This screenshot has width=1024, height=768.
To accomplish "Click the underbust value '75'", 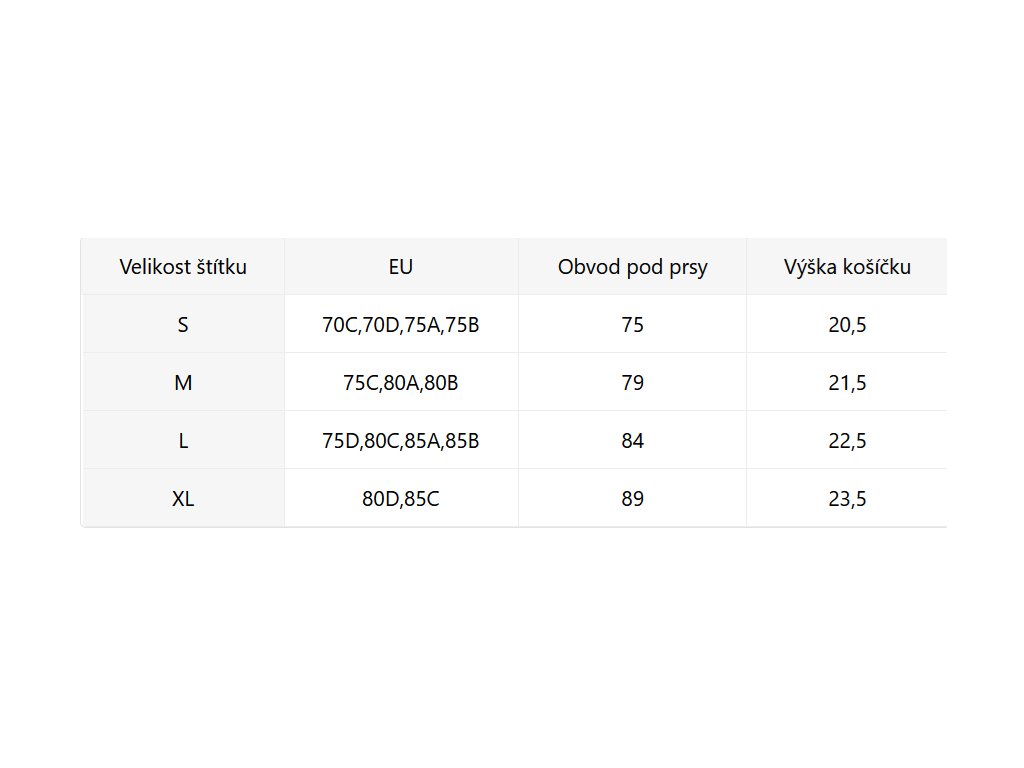I will (x=632, y=325).
